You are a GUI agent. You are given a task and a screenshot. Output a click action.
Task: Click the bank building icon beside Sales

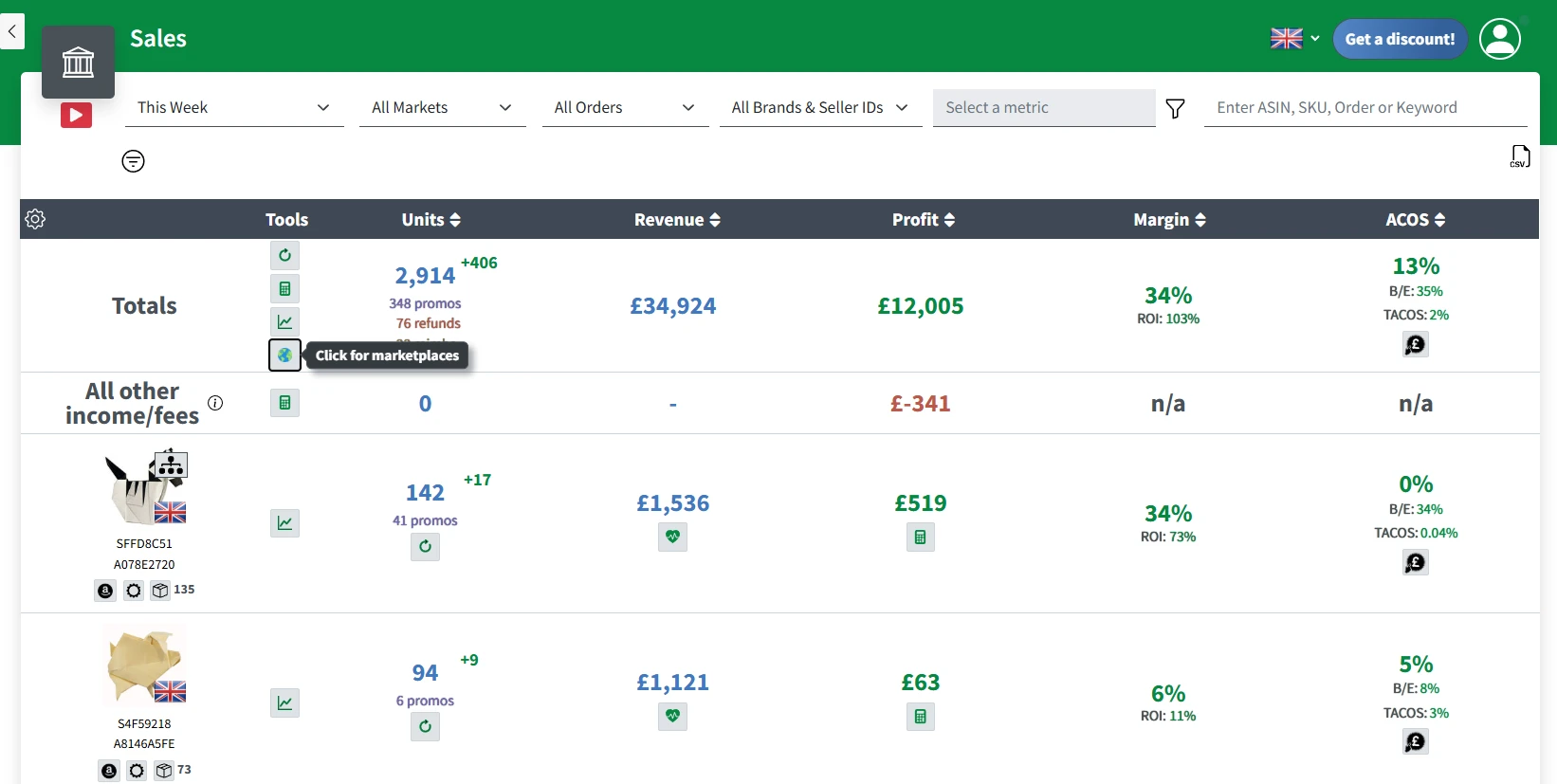78,63
